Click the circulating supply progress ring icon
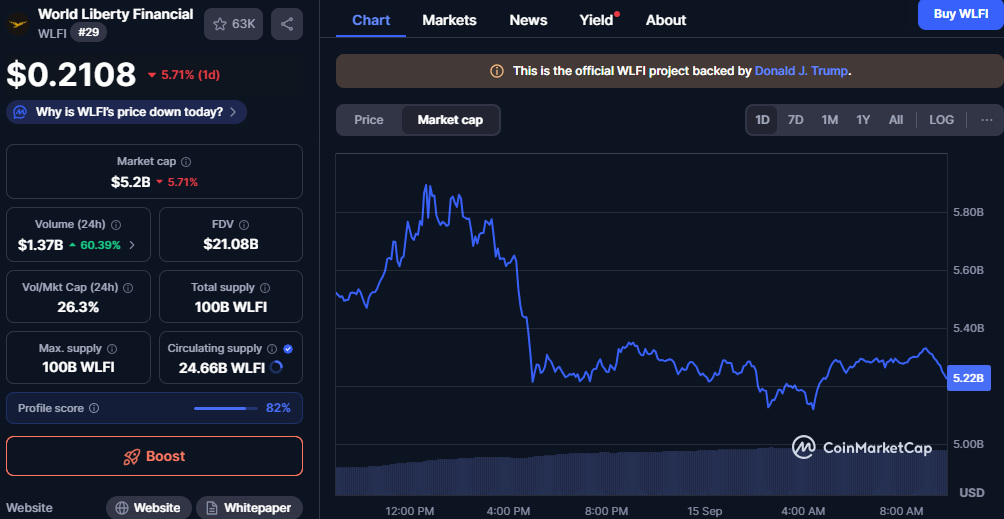The width and height of the screenshot is (1004, 519). 277,367
